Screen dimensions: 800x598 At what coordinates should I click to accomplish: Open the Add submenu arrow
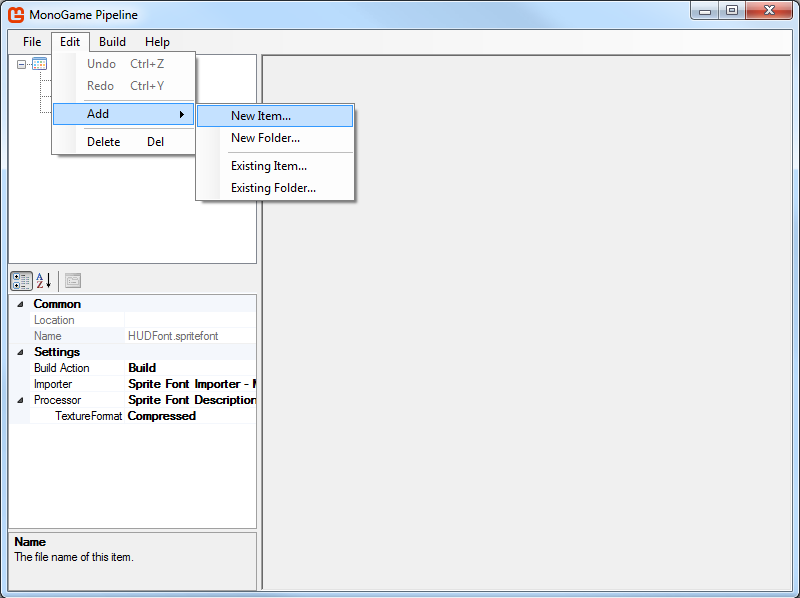(x=182, y=114)
